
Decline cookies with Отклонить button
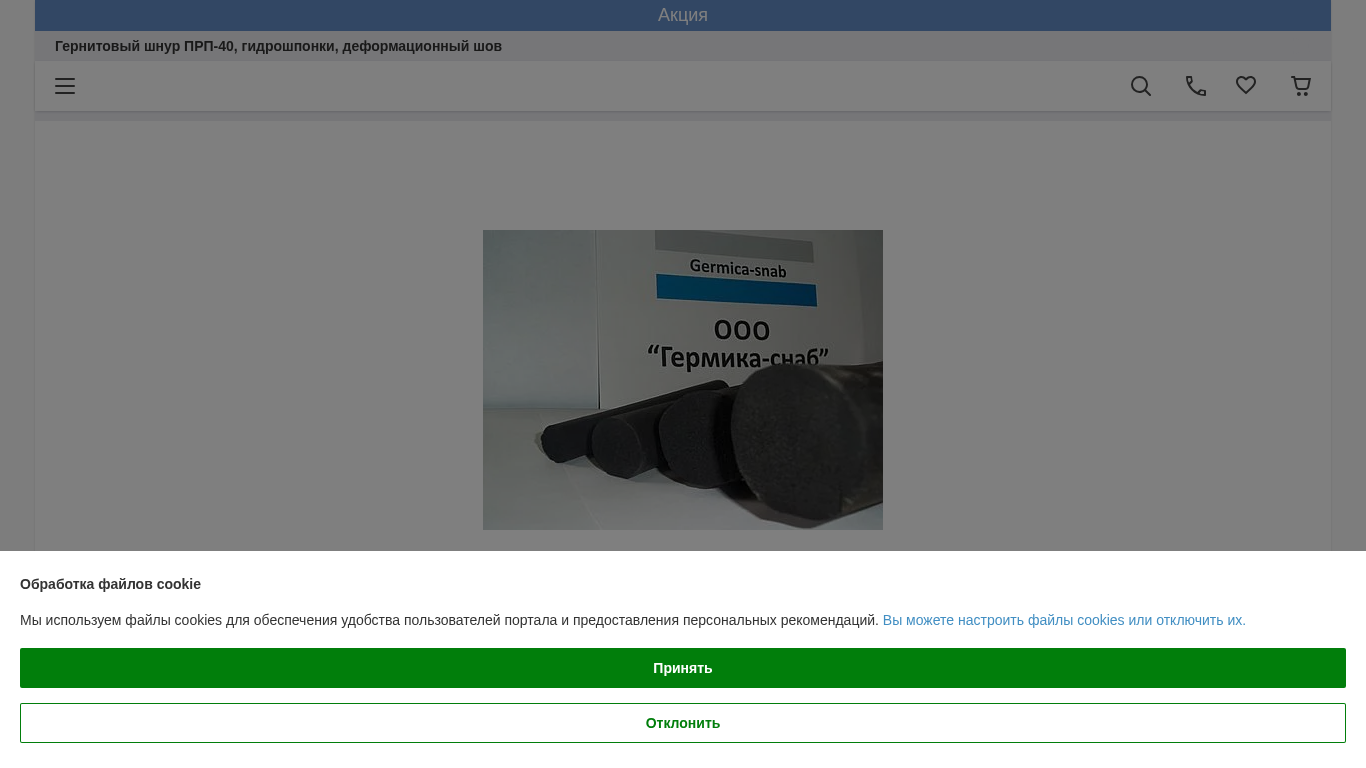683,723
